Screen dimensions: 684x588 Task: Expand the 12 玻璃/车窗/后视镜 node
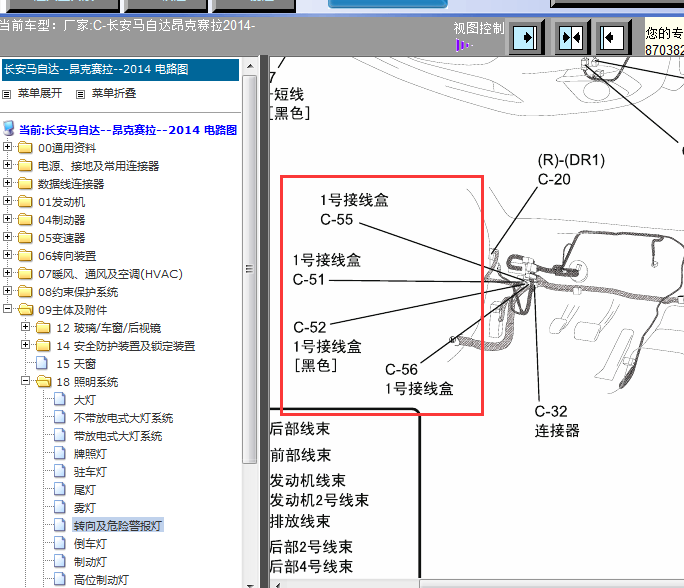click(25, 326)
